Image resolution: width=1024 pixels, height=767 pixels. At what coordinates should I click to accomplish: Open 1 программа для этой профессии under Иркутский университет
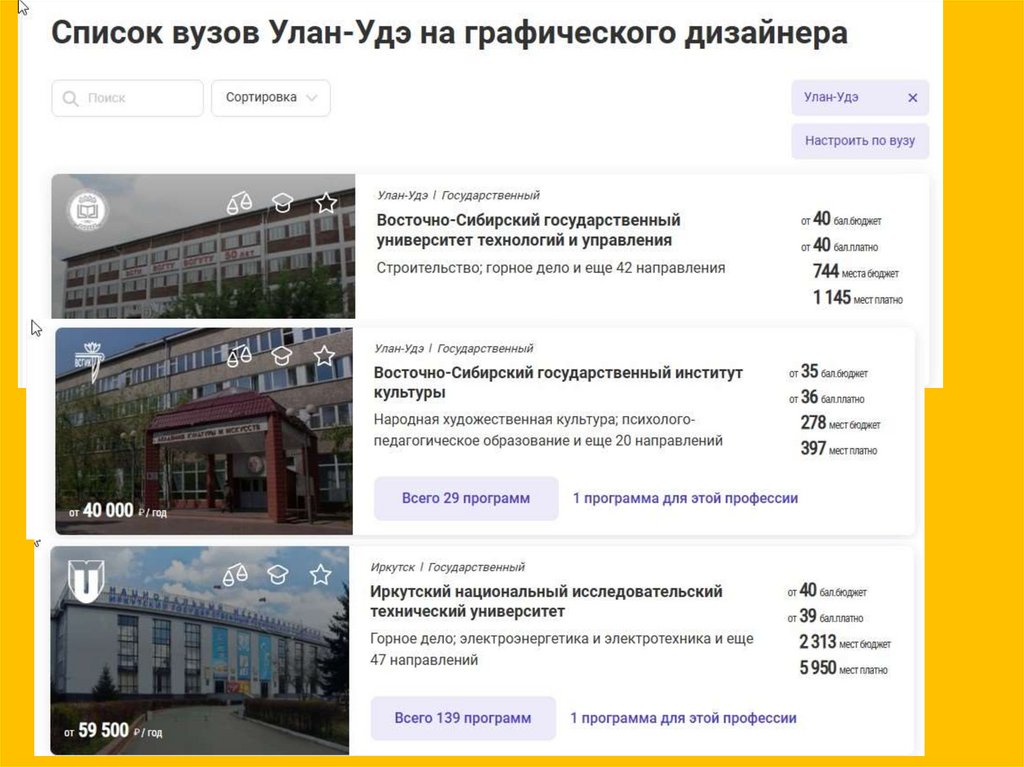click(x=683, y=718)
